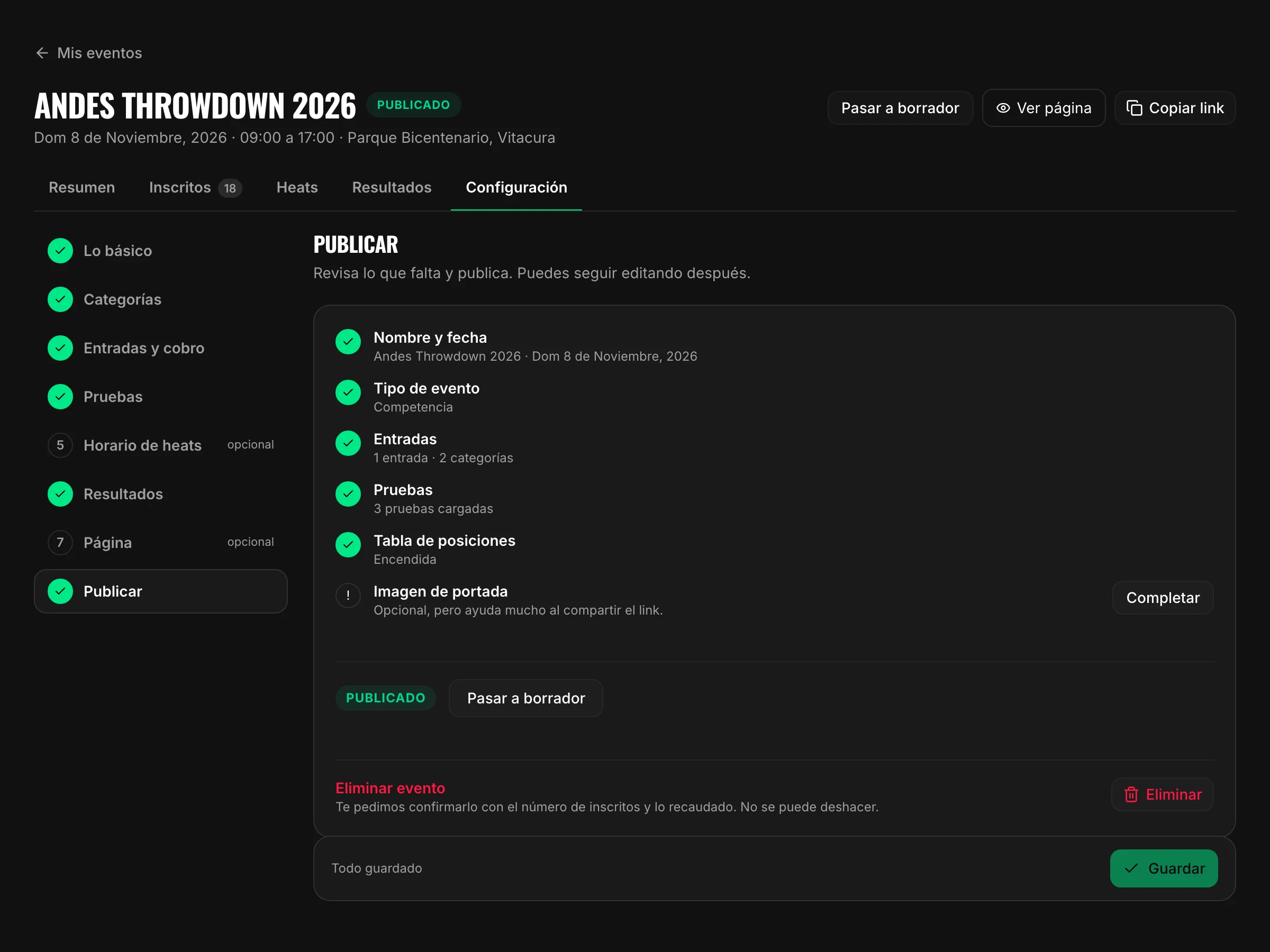1270x952 pixels.
Task: Open the Heats tab
Action: coord(297,188)
